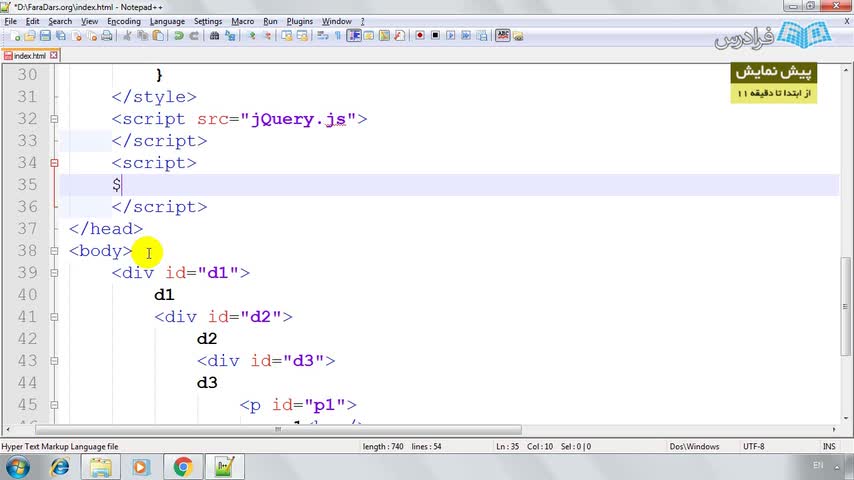The image size is (854, 480).
Task: Undo the last edit with green arrow
Action: 178,36
